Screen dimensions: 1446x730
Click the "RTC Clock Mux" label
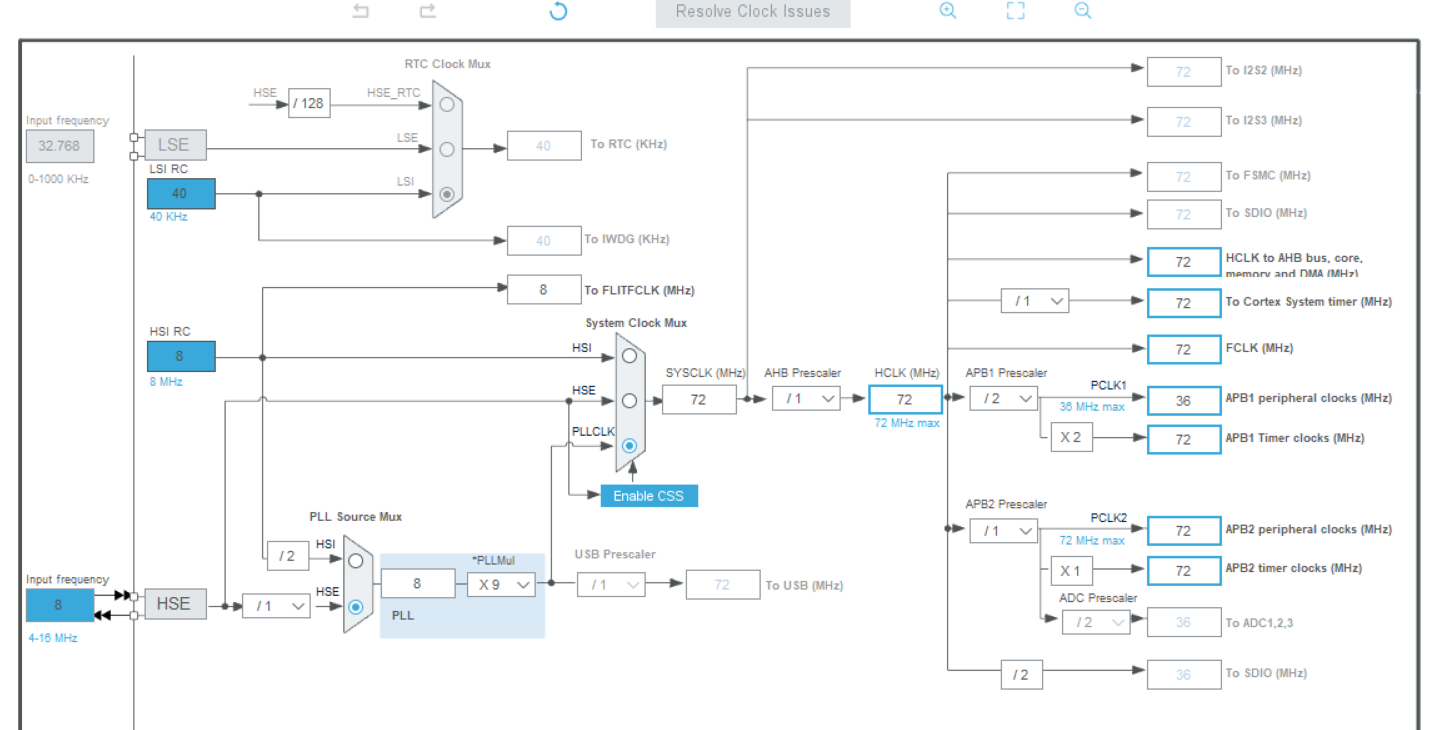pos(448,64)
